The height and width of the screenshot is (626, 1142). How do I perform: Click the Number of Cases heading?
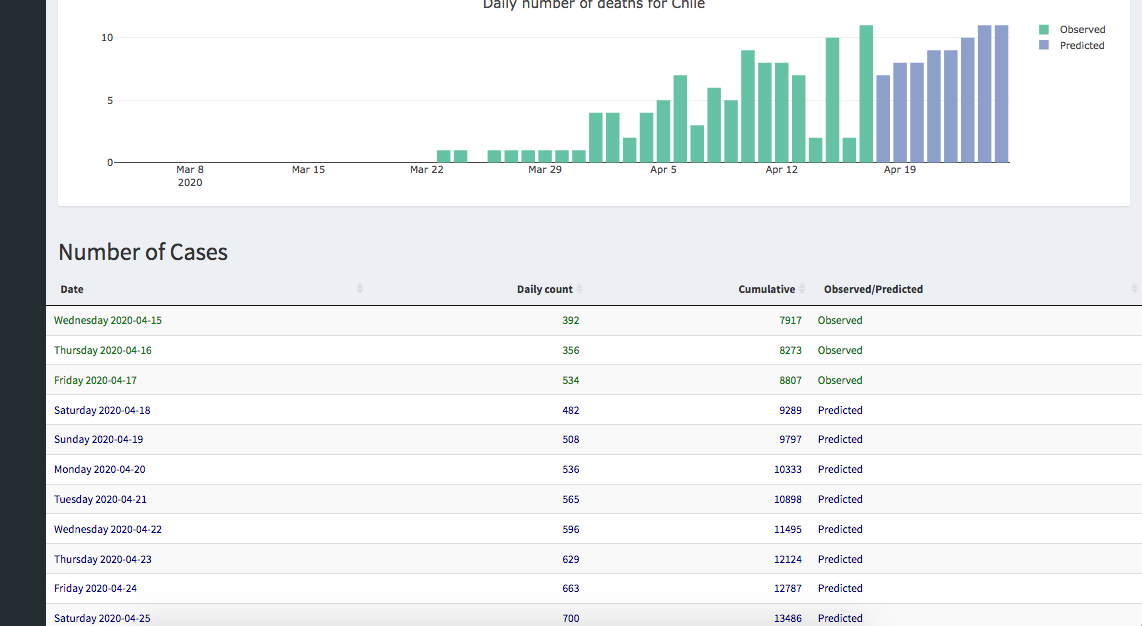143,252
